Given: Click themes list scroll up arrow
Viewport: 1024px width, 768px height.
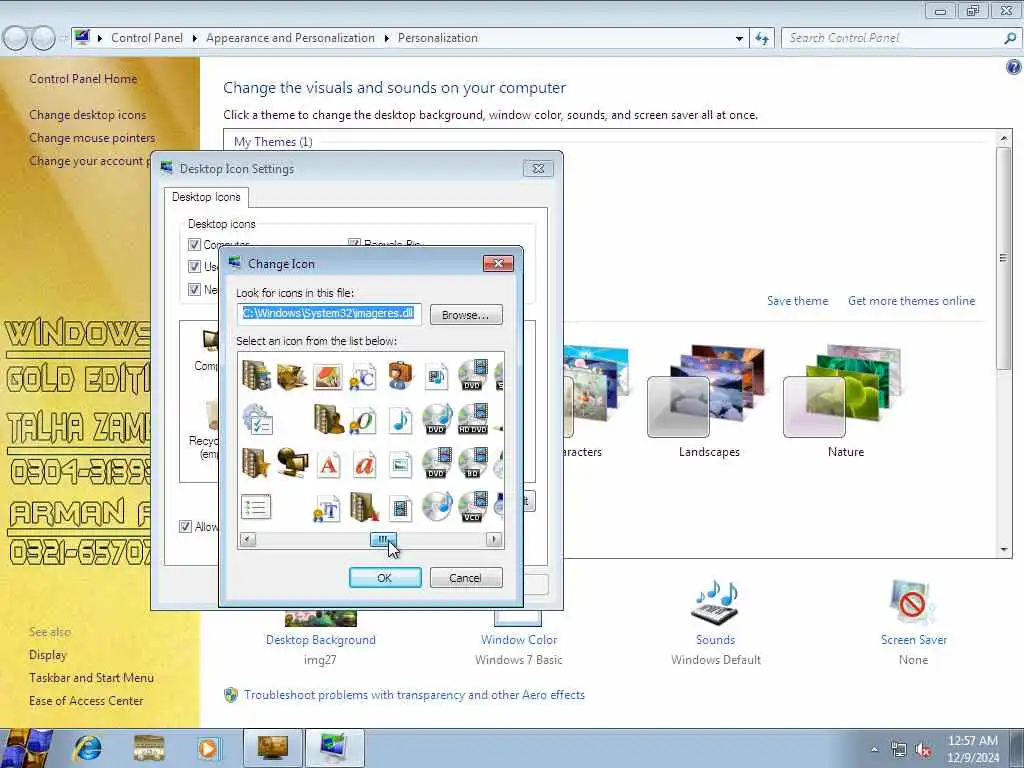Looking at the screenshot, I should tap(1004, 138).
